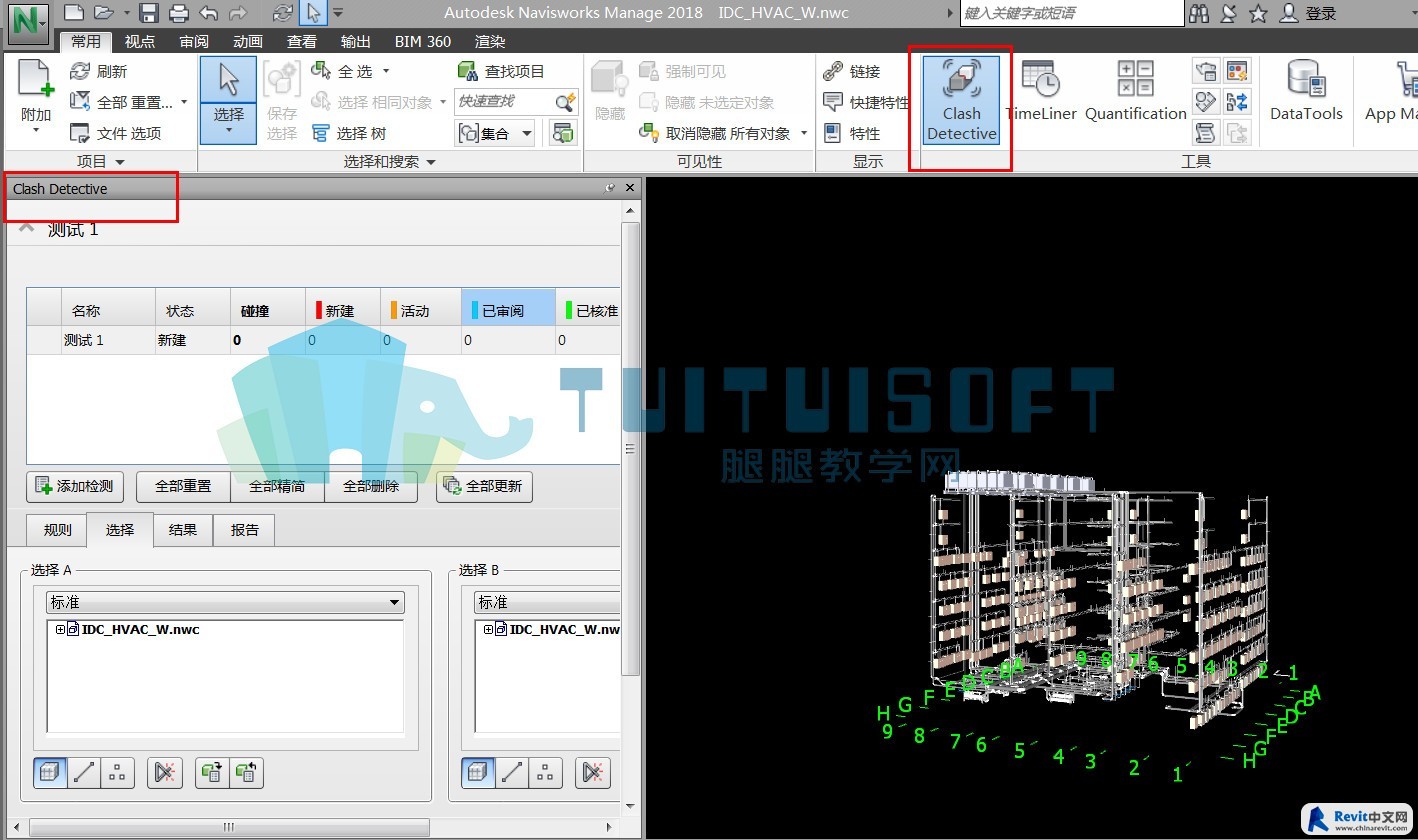Click the 全部重置 reset all button
This screenshot has height=840, width=1418.
click(x=183, y=487)
